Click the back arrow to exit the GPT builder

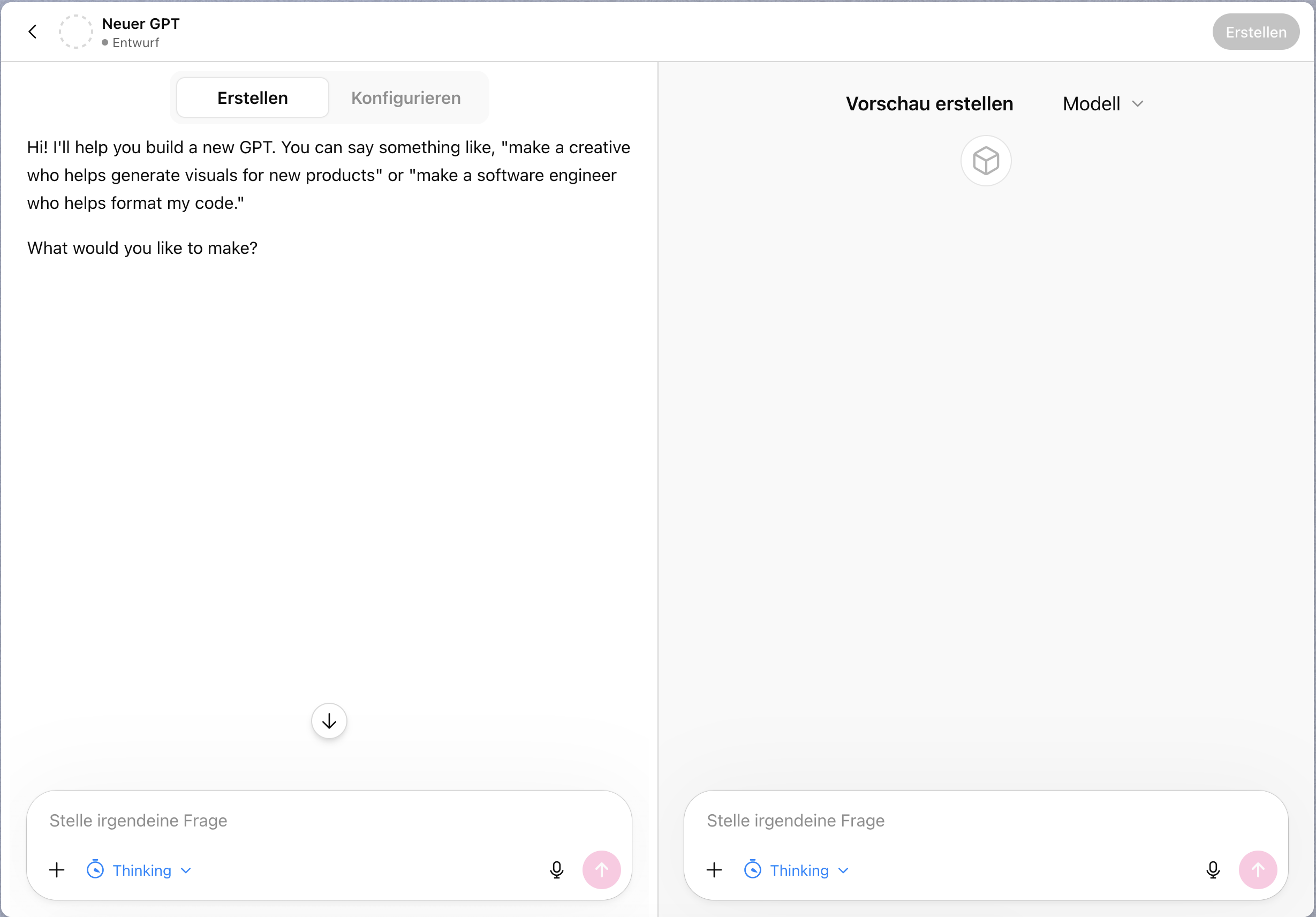tap(33, 32)
